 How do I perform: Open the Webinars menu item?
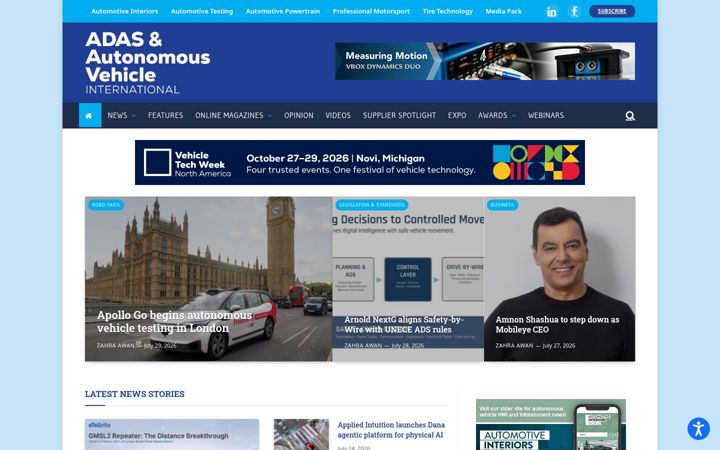point(546,115)
